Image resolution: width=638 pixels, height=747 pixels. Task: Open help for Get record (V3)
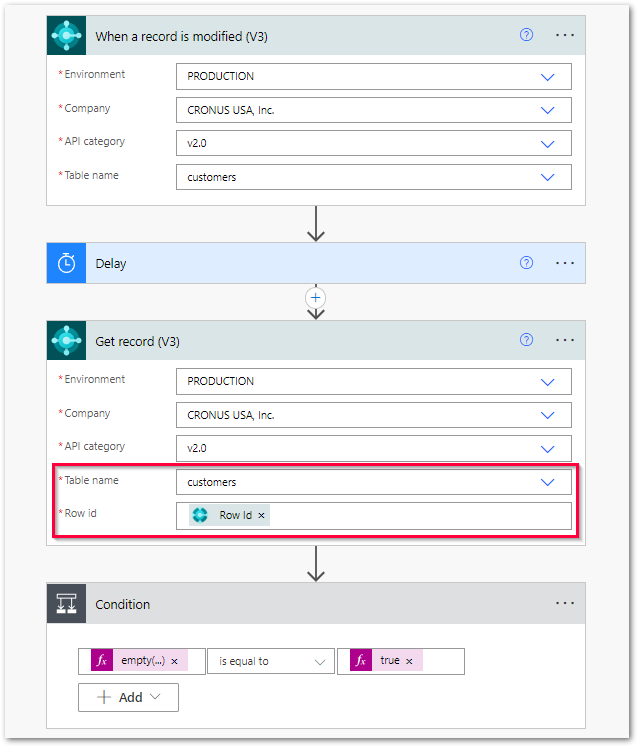point(526,340)
